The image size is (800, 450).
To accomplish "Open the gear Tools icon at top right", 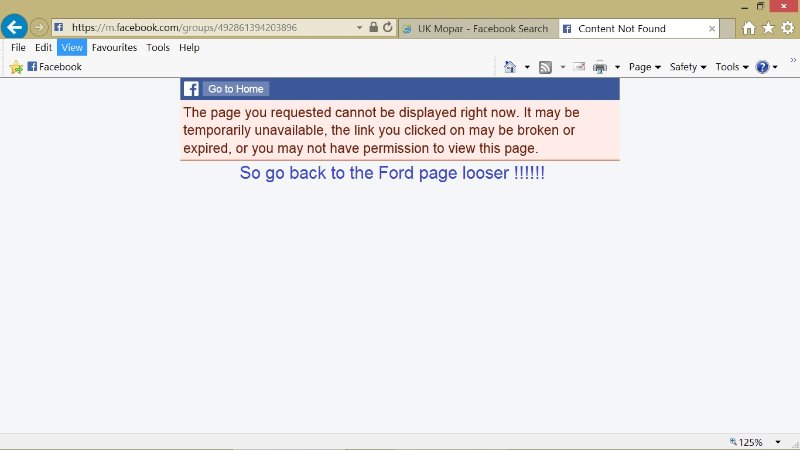I will [786, 29].
